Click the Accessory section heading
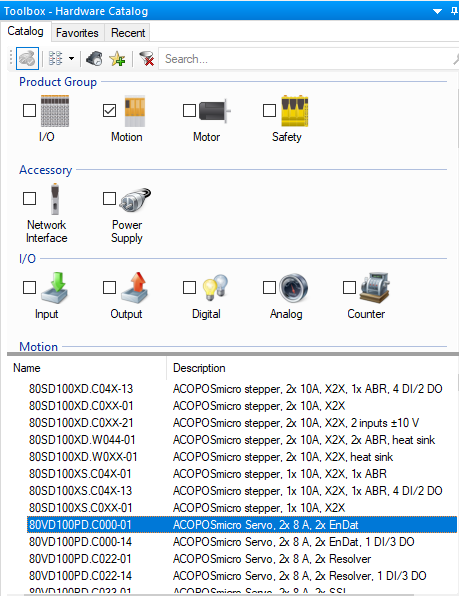Viewport: 459px width, 596px height. pos(46,170)
